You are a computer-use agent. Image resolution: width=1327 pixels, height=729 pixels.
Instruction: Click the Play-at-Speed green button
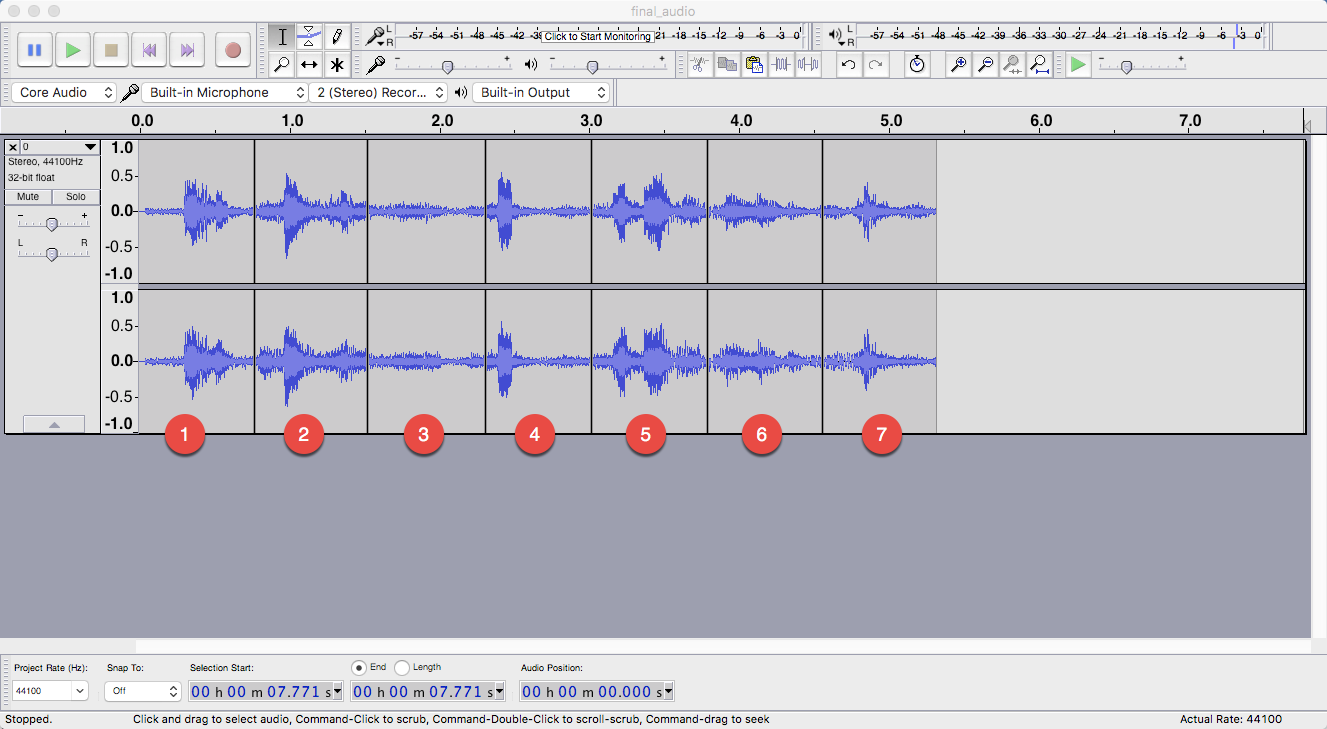pos(1077,65)
